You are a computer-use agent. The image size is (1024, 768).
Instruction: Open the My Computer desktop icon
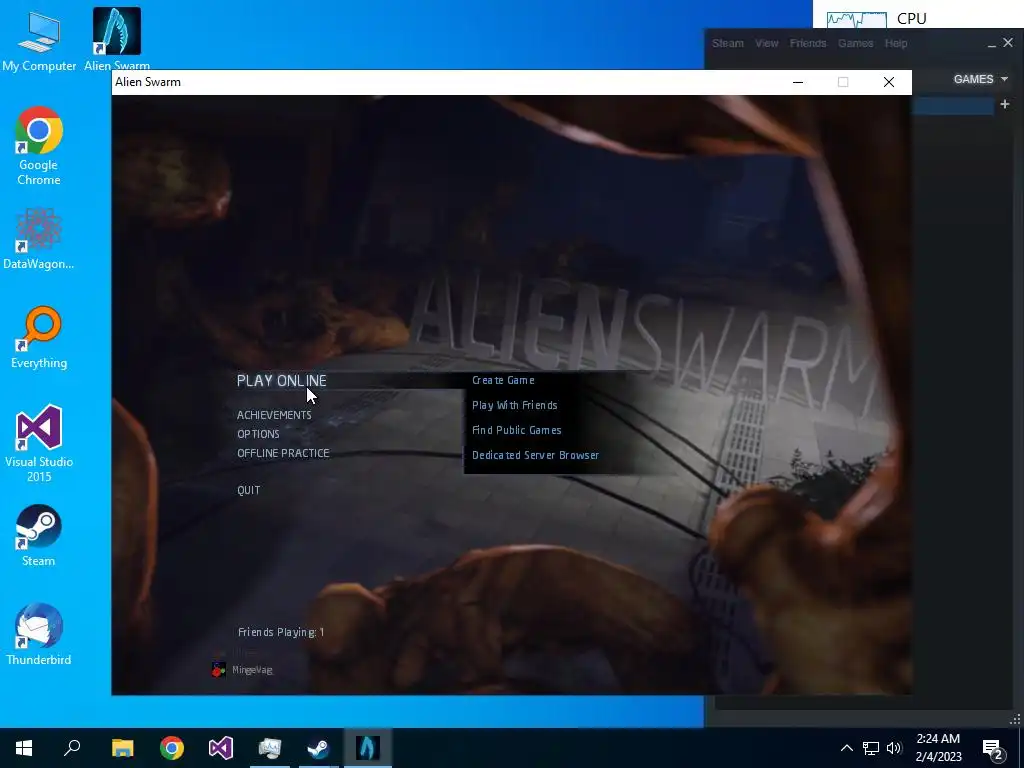(x=39, y=40)
